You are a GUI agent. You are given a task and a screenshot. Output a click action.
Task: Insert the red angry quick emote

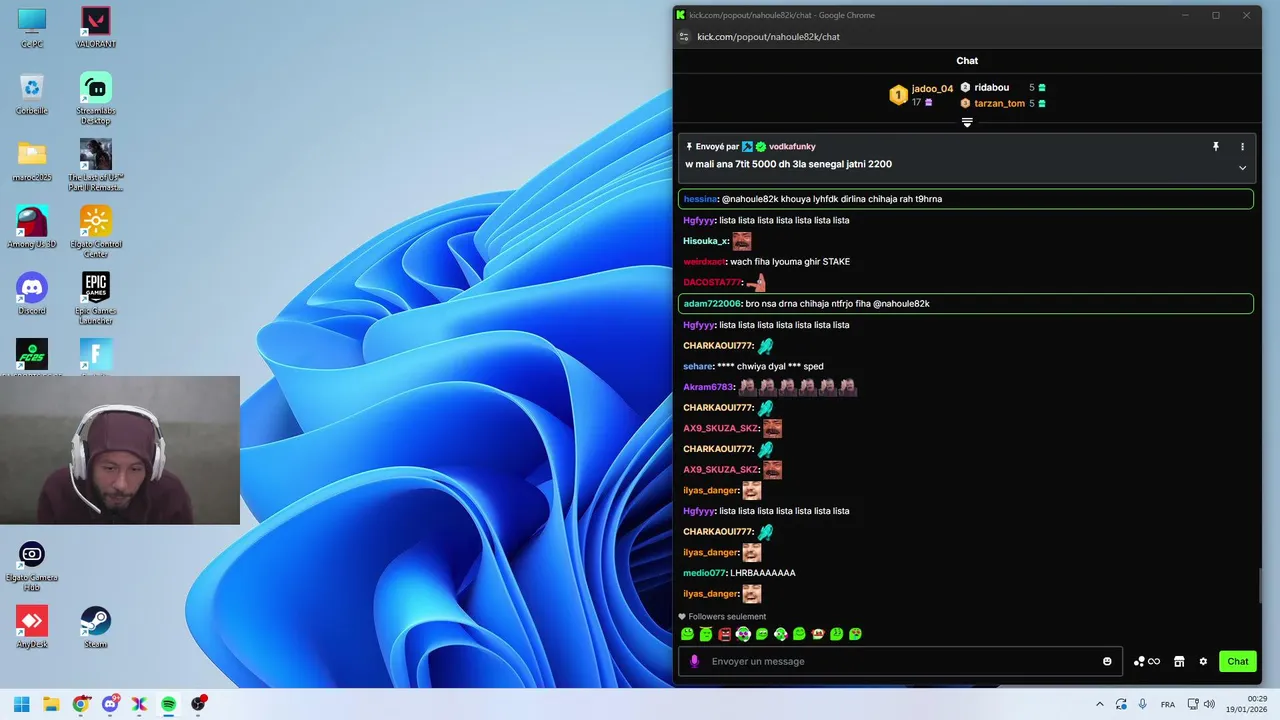(x=725, y=634)
